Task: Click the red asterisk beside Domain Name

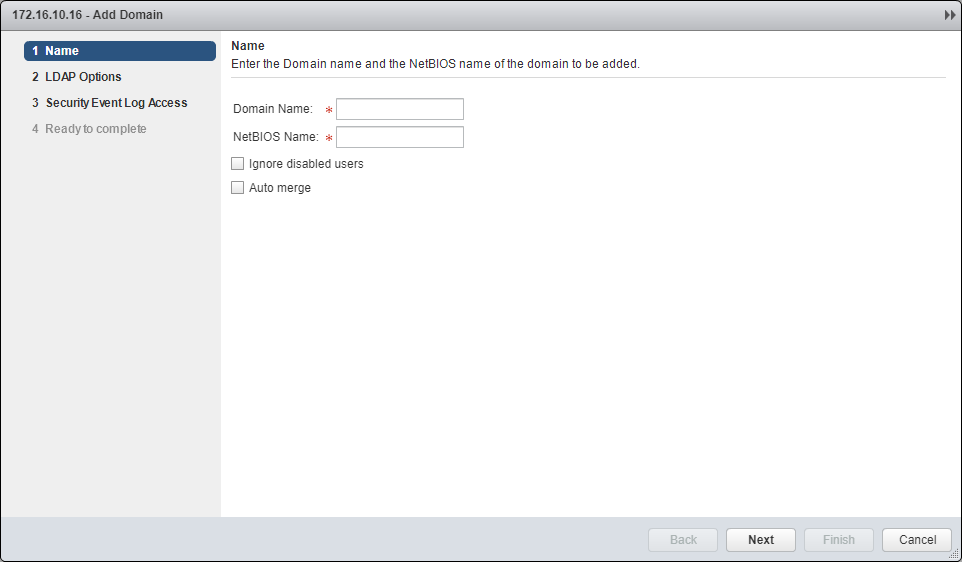Action: point(328,110)
